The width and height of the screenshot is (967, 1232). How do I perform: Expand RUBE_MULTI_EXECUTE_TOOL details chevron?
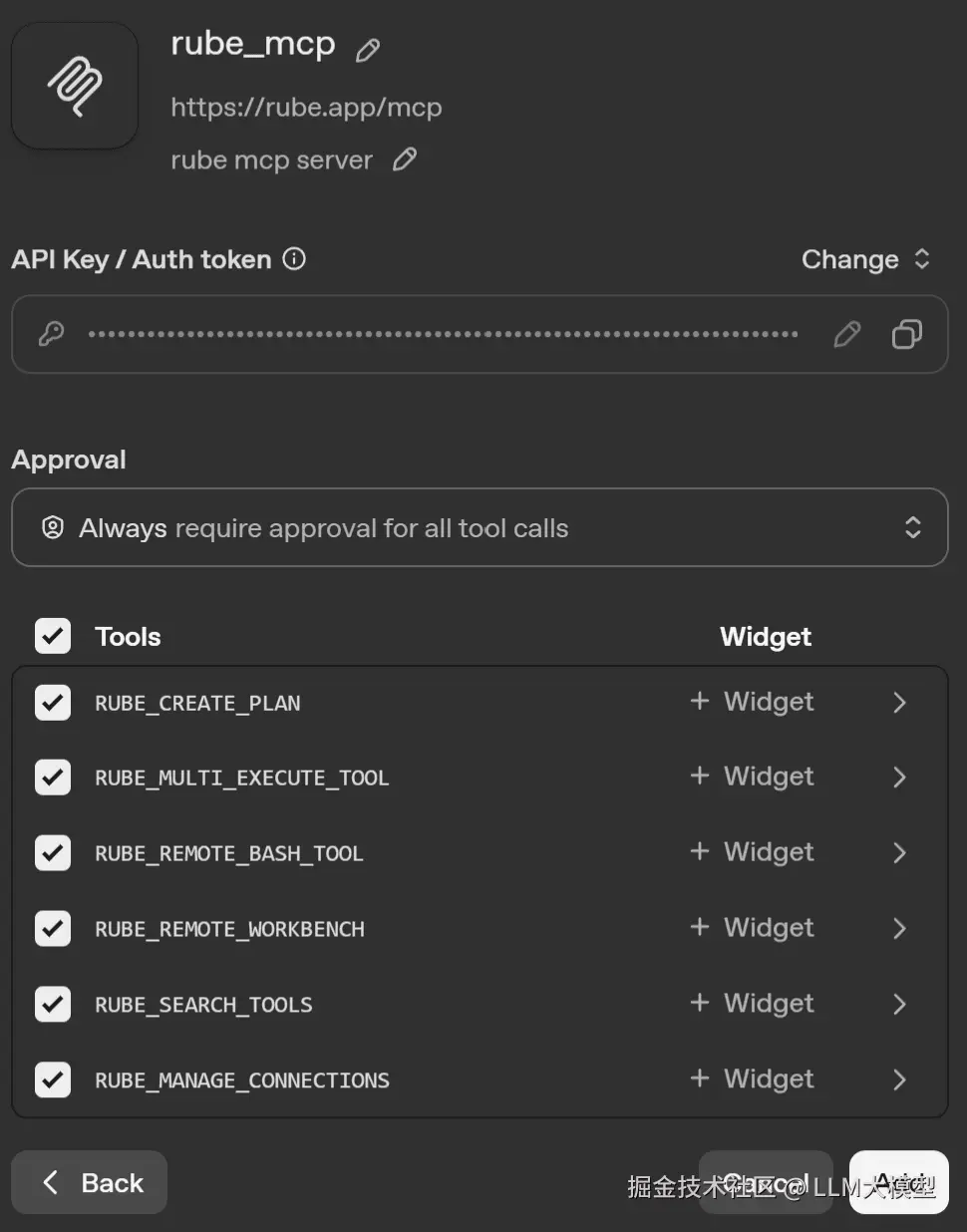click(x=899, y=777)
